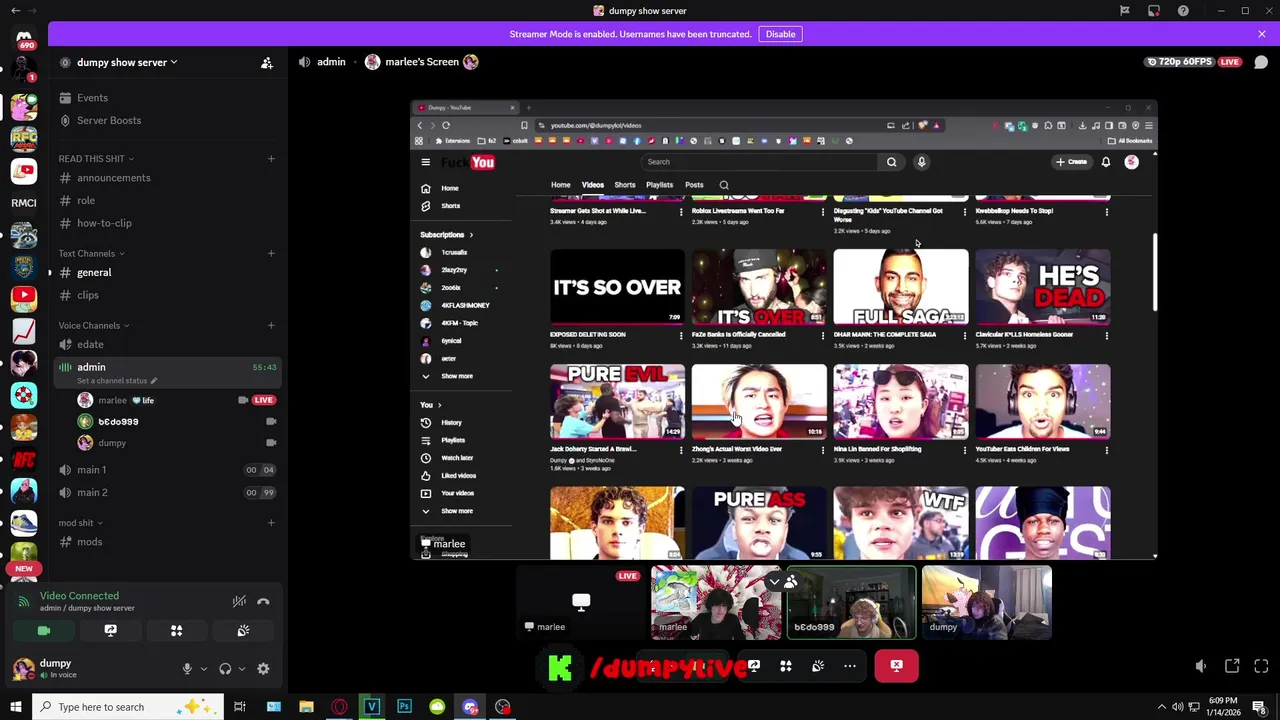Collapse the Text Channels category

(90, 253)
